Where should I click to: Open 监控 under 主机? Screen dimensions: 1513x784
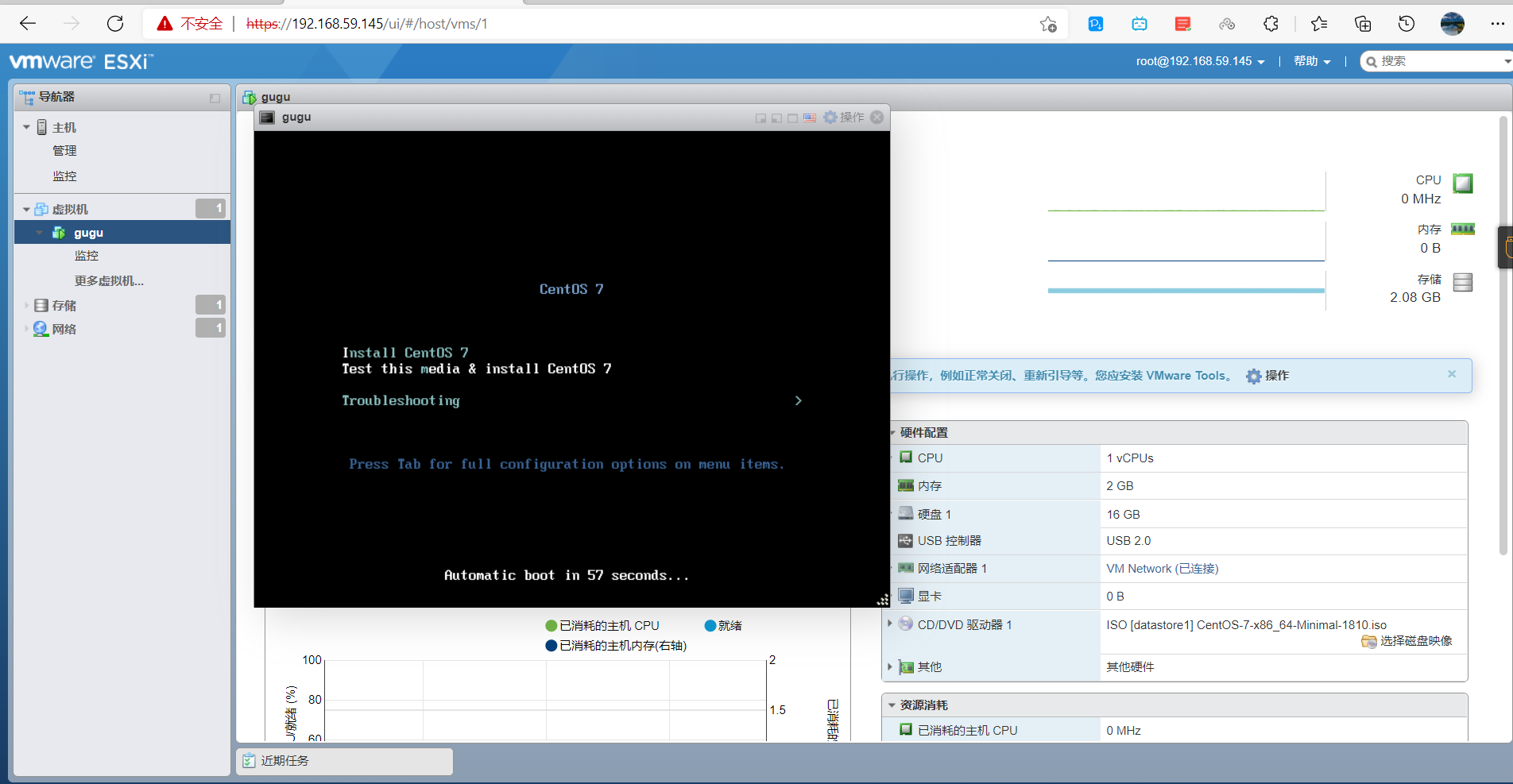click(x=64, y=176)
